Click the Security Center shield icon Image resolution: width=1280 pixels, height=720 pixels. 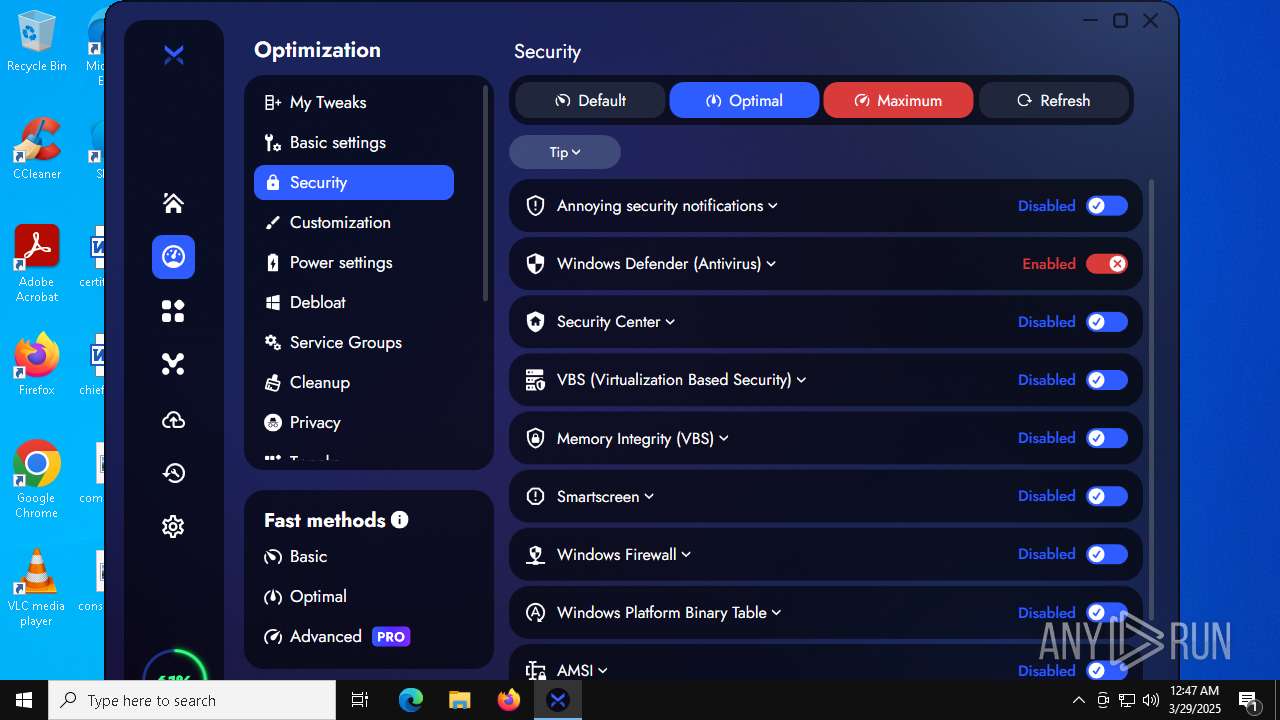pyautogui.click(x=535, y=322)
